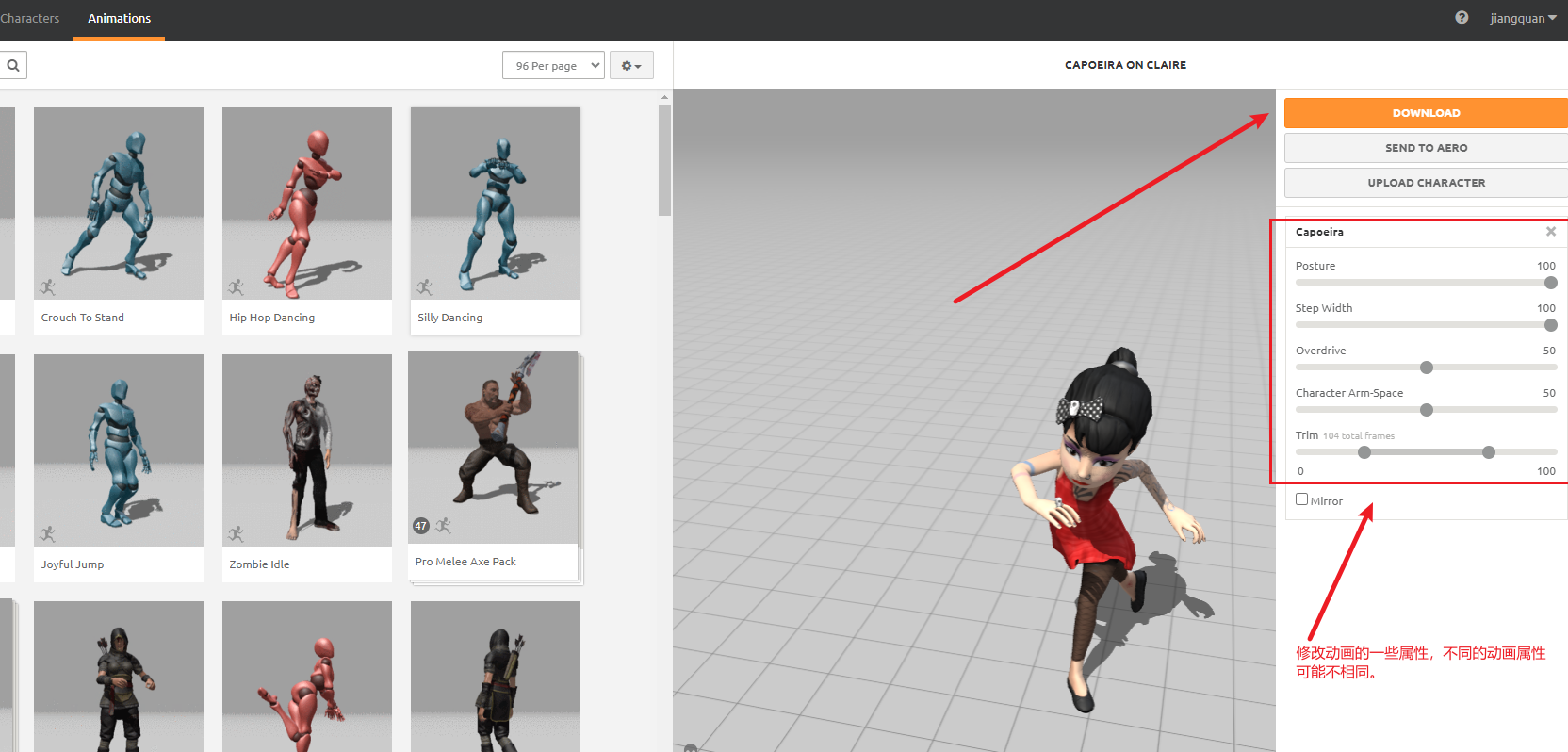This screenshot has height=752, width=1568.
Task: Click running-figure icon on Joyful Jump
Action: 48,534
